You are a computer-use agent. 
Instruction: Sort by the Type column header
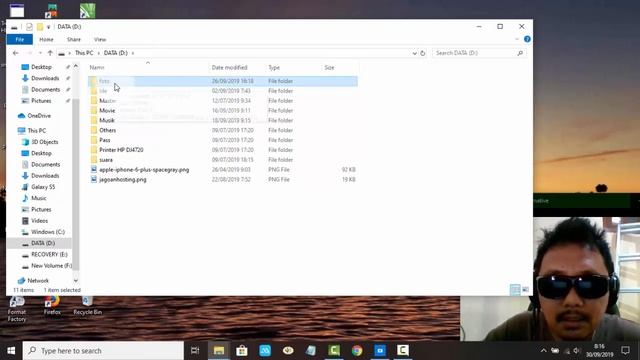pos(274,67)
